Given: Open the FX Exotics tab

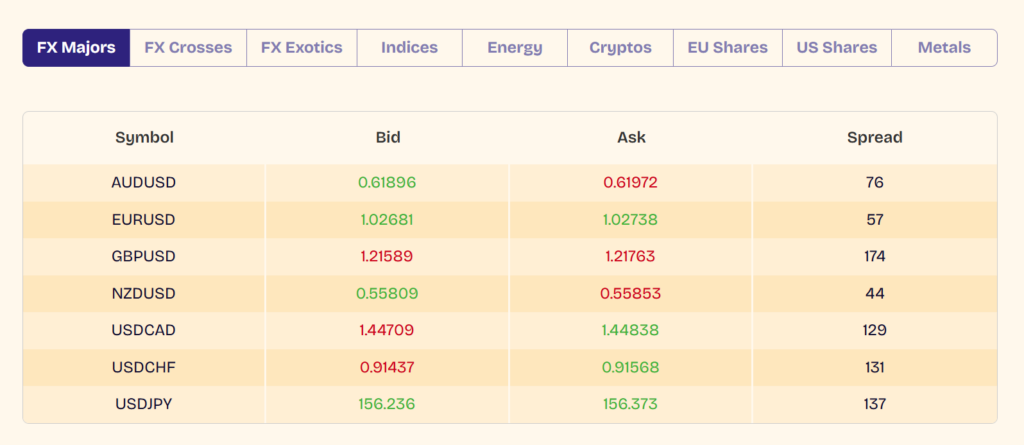Looking at the screenshot, I should (x=301, y=47).
